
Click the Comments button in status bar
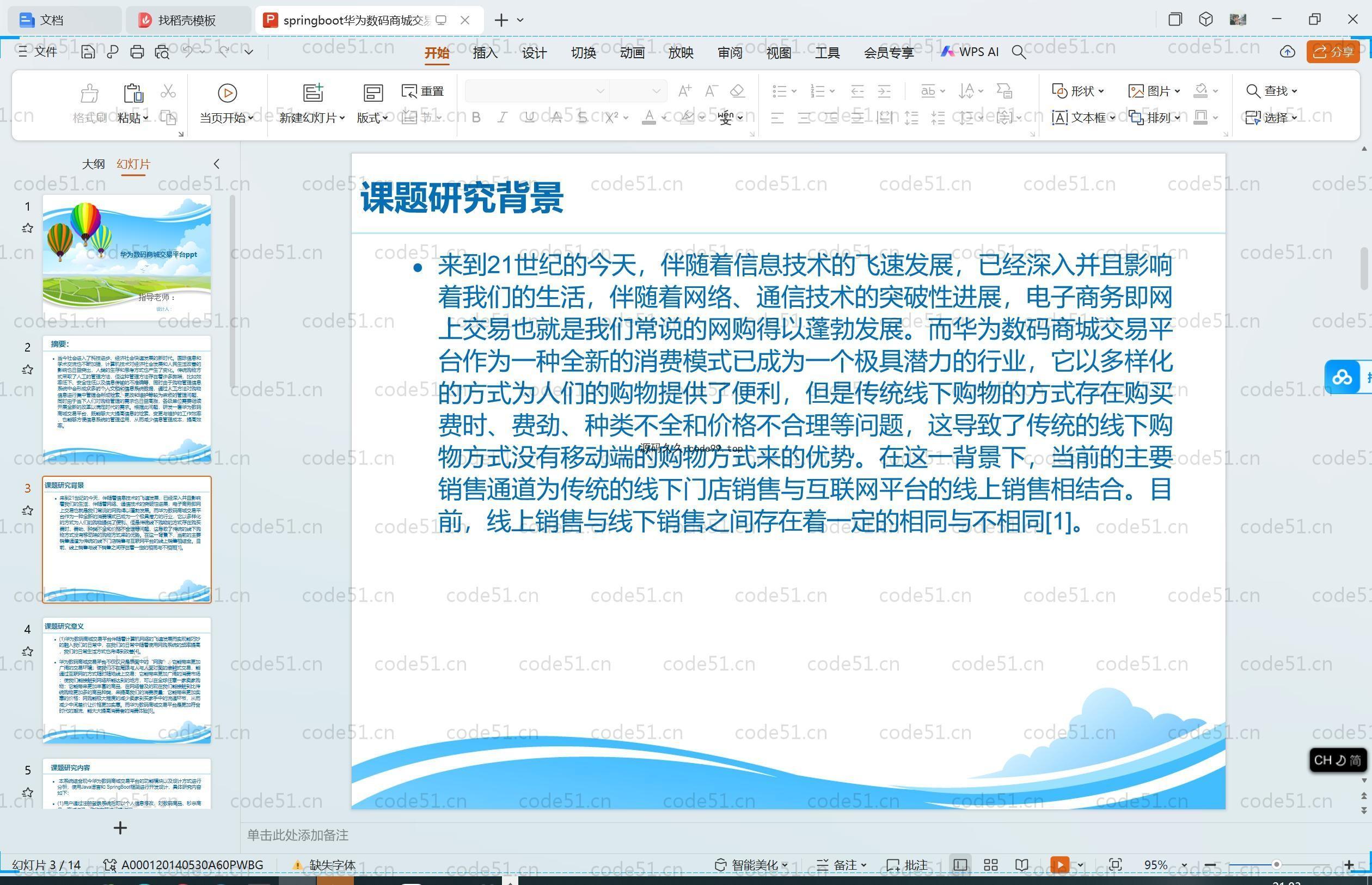[907, 865]
